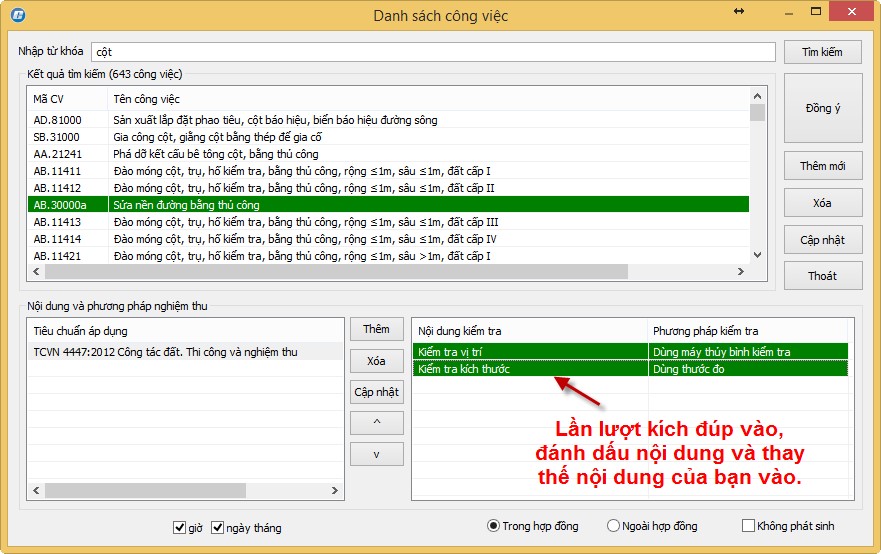
Task: Choose the "Trong hợp đồng" radio option
Action: [493, 526]
